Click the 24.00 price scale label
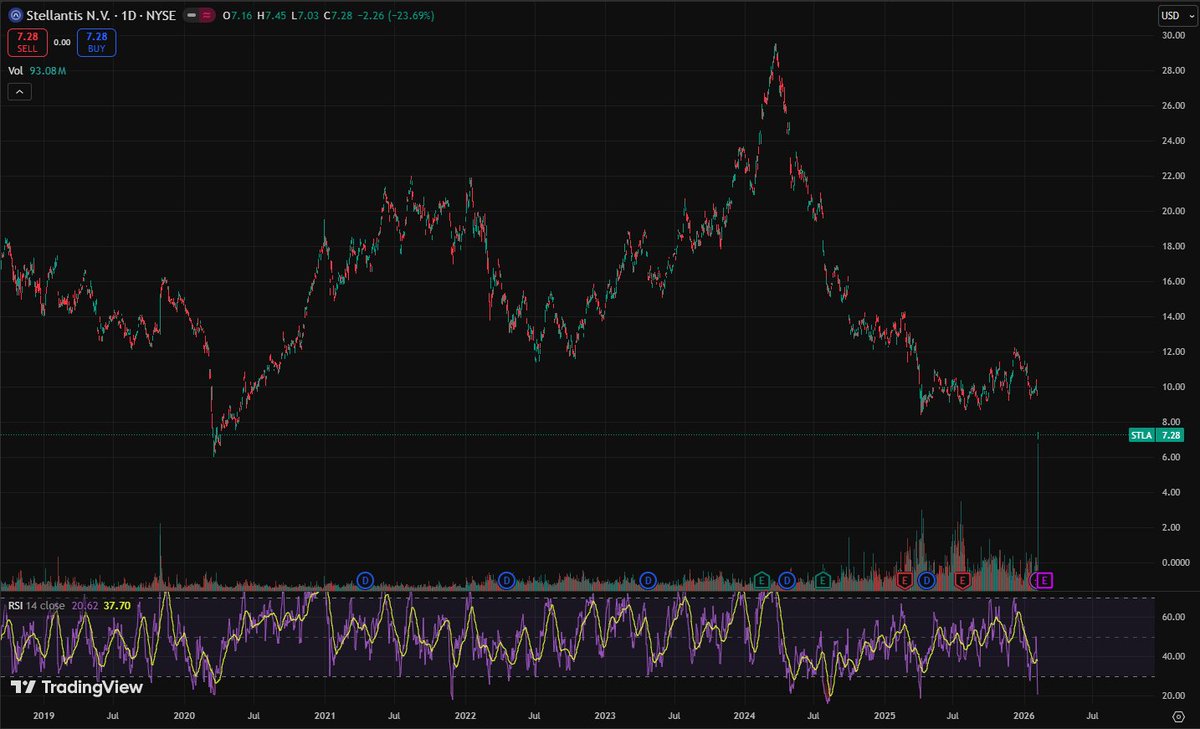Viewport: 1200px width, 729px height. point(1173,141)
